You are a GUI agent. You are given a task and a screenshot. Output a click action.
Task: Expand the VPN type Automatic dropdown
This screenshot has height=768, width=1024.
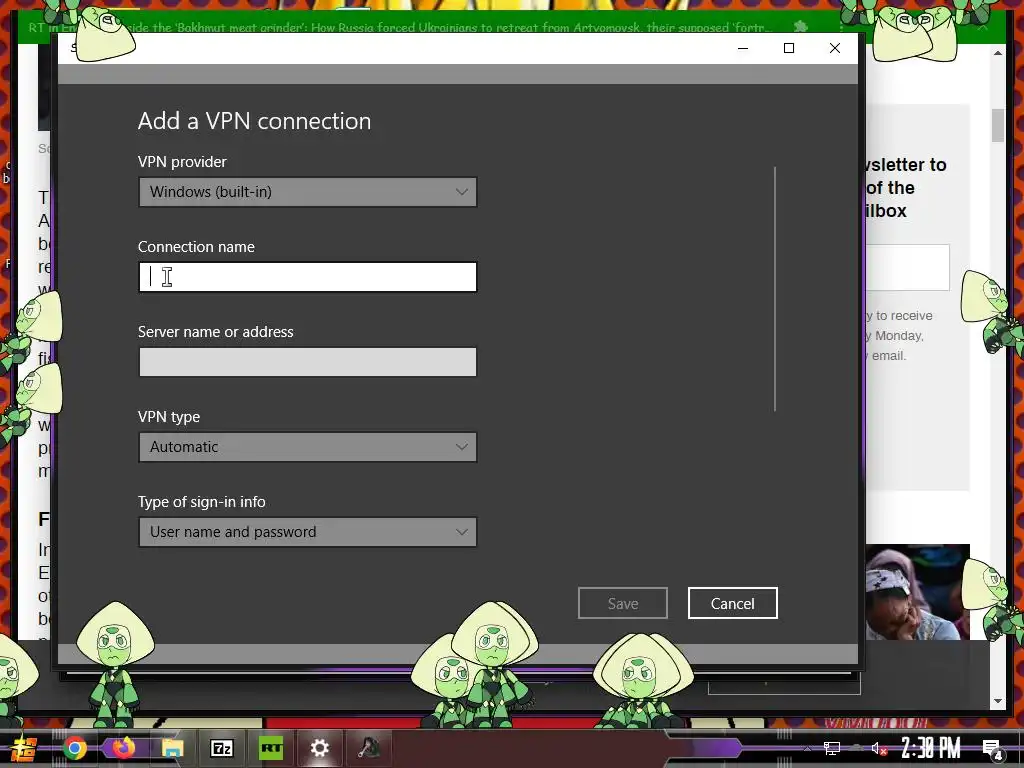click(x=308, y=447)
